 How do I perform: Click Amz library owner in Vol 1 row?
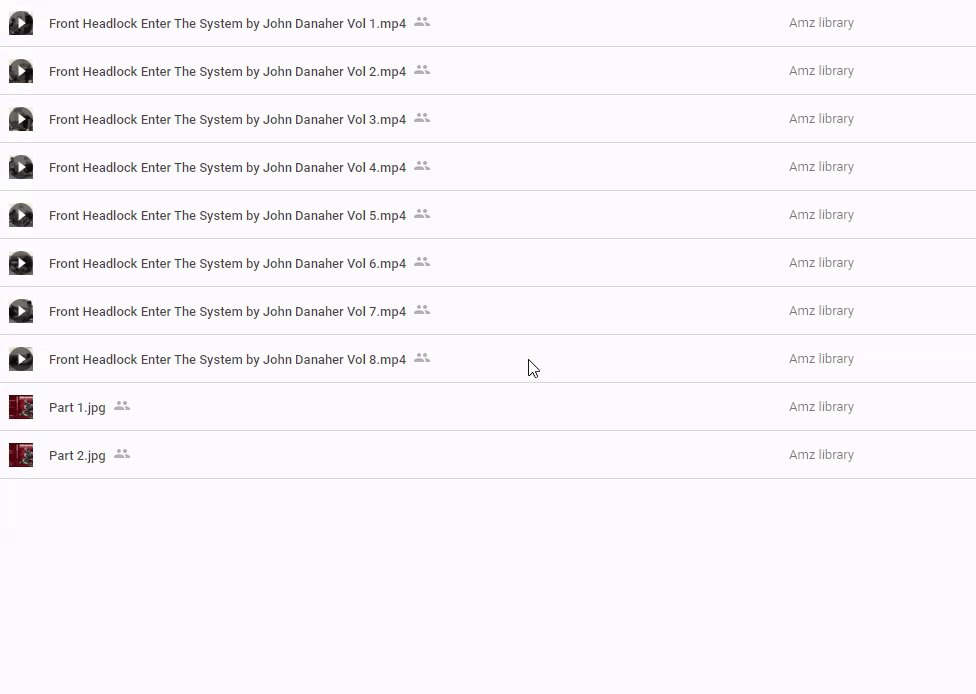pos(821,23)
